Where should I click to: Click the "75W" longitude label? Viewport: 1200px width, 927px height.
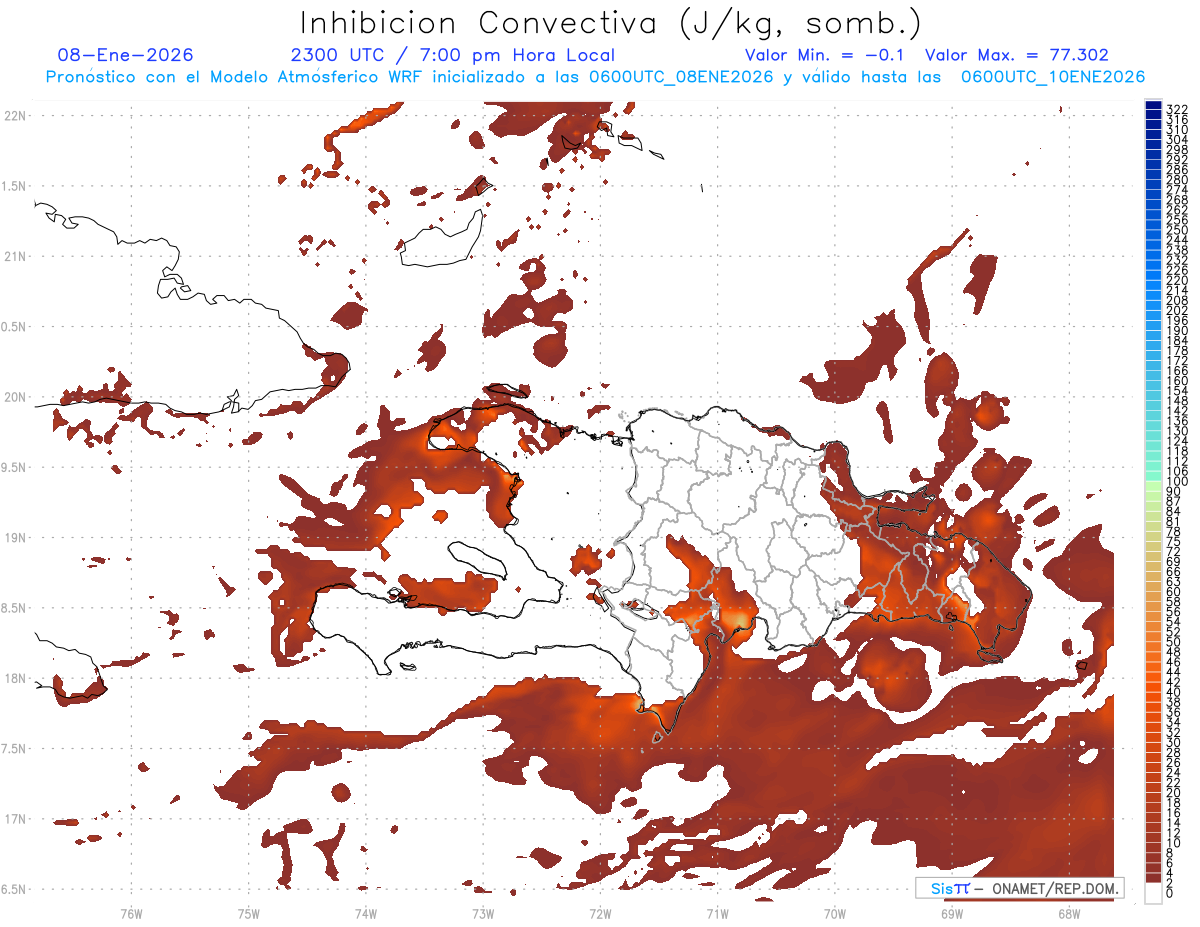tap(249, 912)
